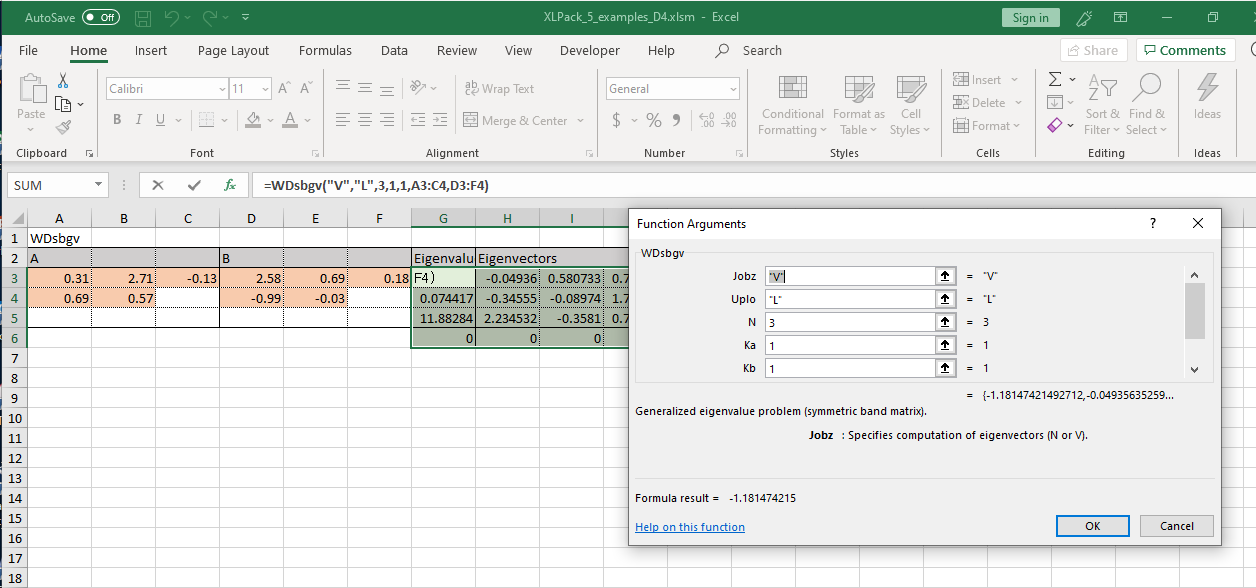The width and height of the screenshot is (1256, 588).
Task: Open Format as Table menu
Action: click(858, 105)
